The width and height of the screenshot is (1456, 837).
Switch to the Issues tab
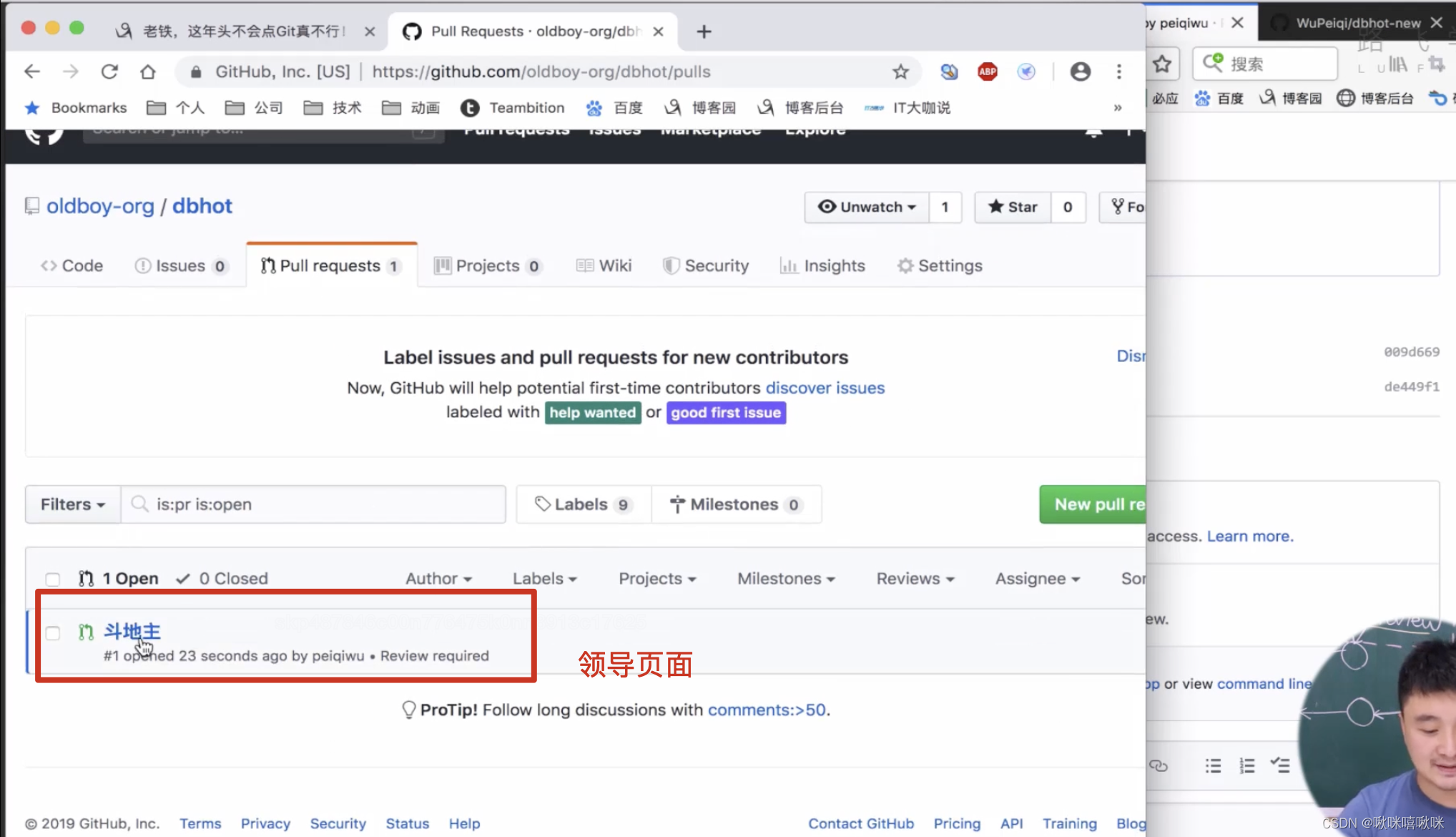181,266
